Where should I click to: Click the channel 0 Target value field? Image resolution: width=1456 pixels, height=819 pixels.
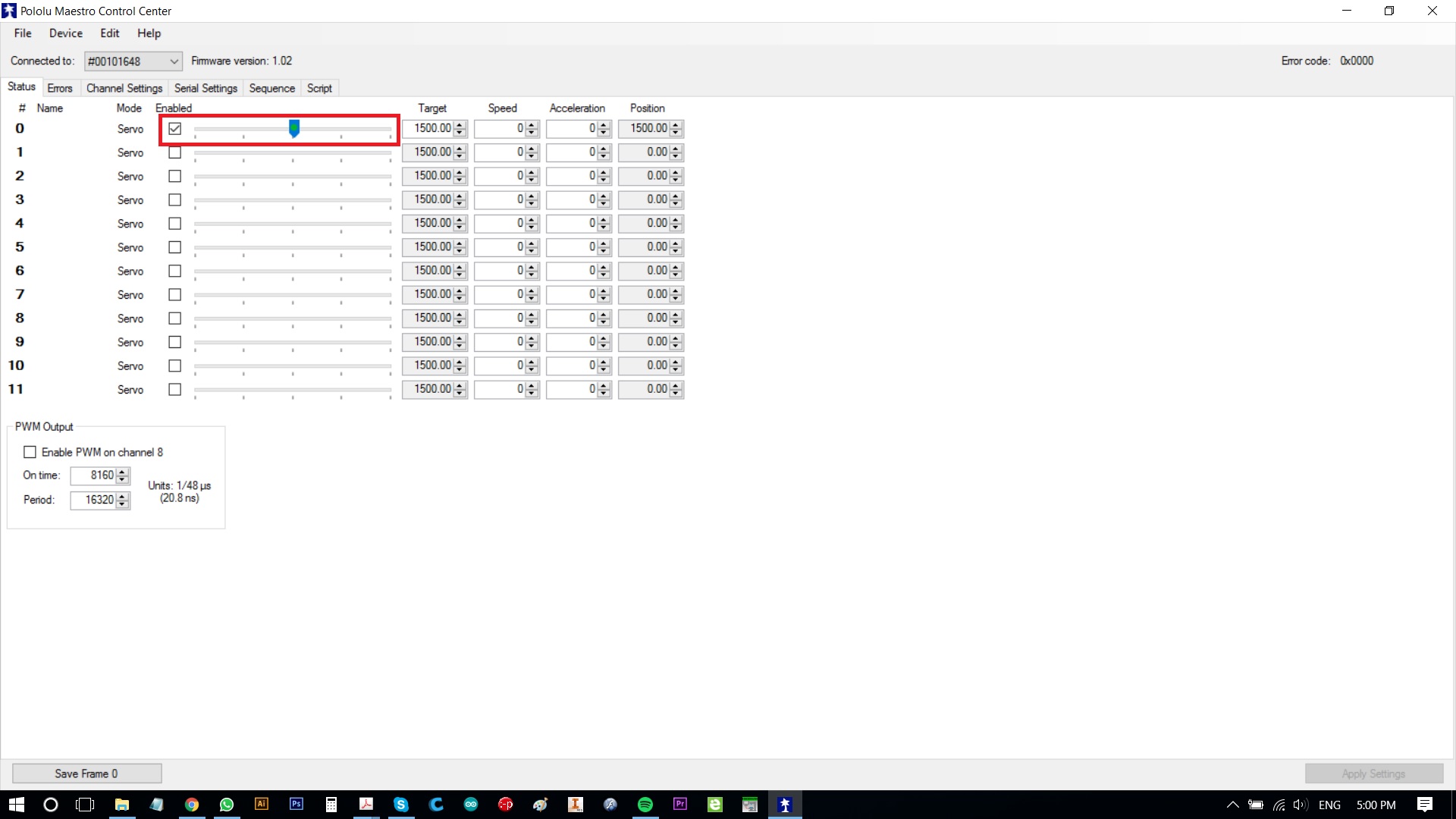click(428, 129)
